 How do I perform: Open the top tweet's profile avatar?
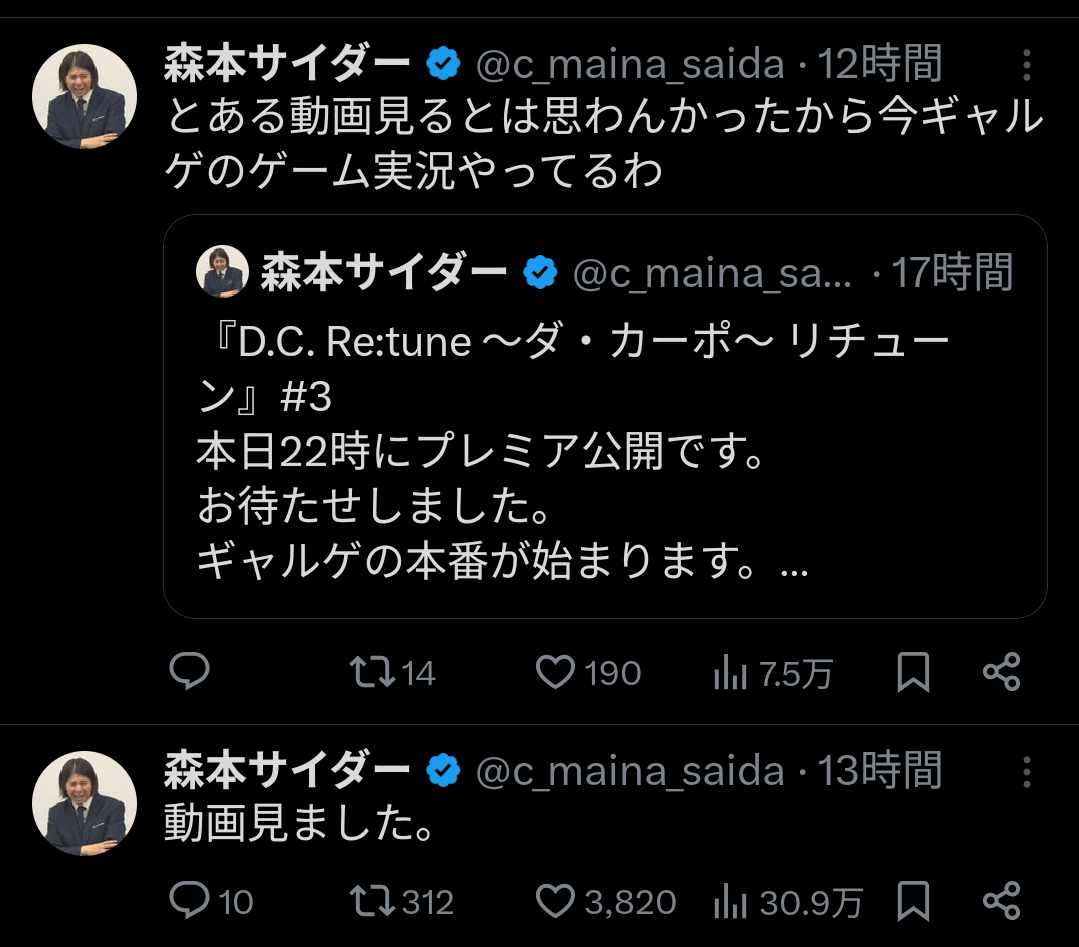click(x=85, y=97)
